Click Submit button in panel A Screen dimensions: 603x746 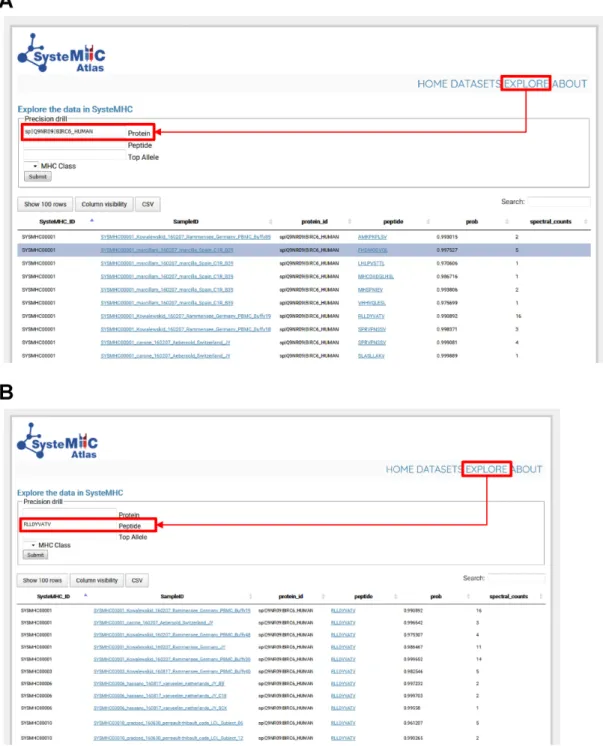pyautogui.click(x=38, y=177)
